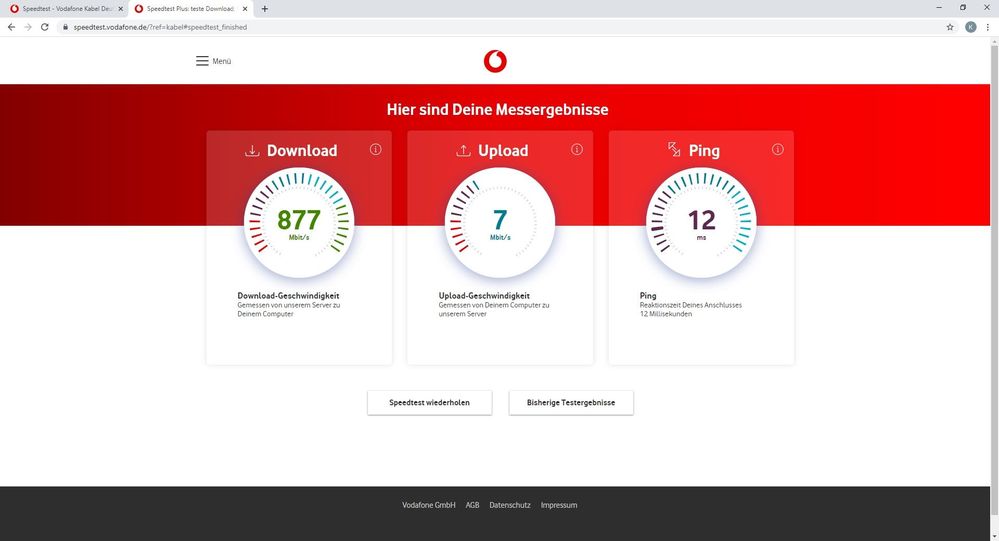Image resolution: width=999 pixels, height=541 pixels.
Task: Click 'Hier sind Deine Messergebnisse' heading
Action: [x=498, y=110]
